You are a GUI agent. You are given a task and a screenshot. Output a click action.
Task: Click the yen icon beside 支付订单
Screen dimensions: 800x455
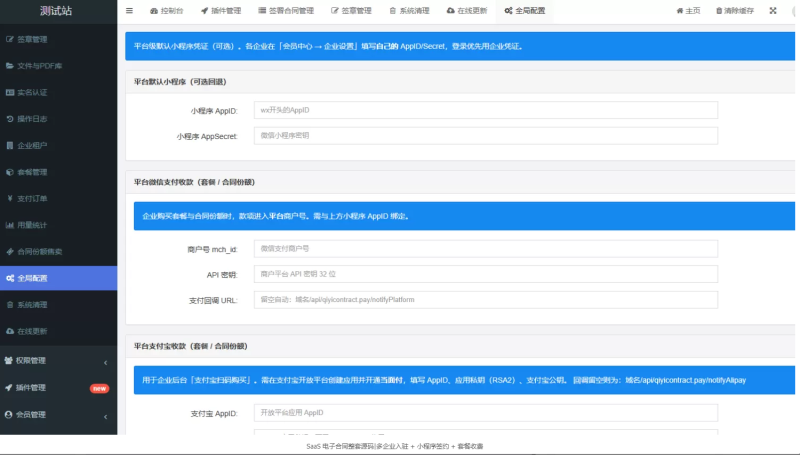pos(10,198)
